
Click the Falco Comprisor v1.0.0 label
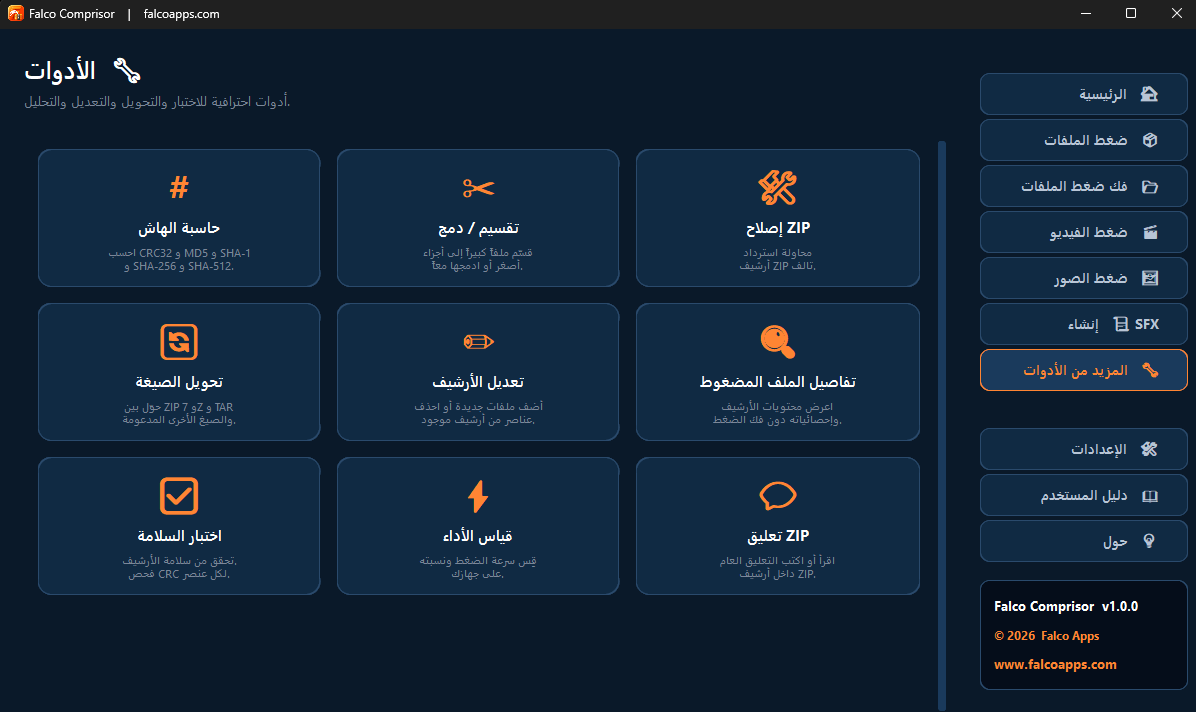coord(1066,606)
